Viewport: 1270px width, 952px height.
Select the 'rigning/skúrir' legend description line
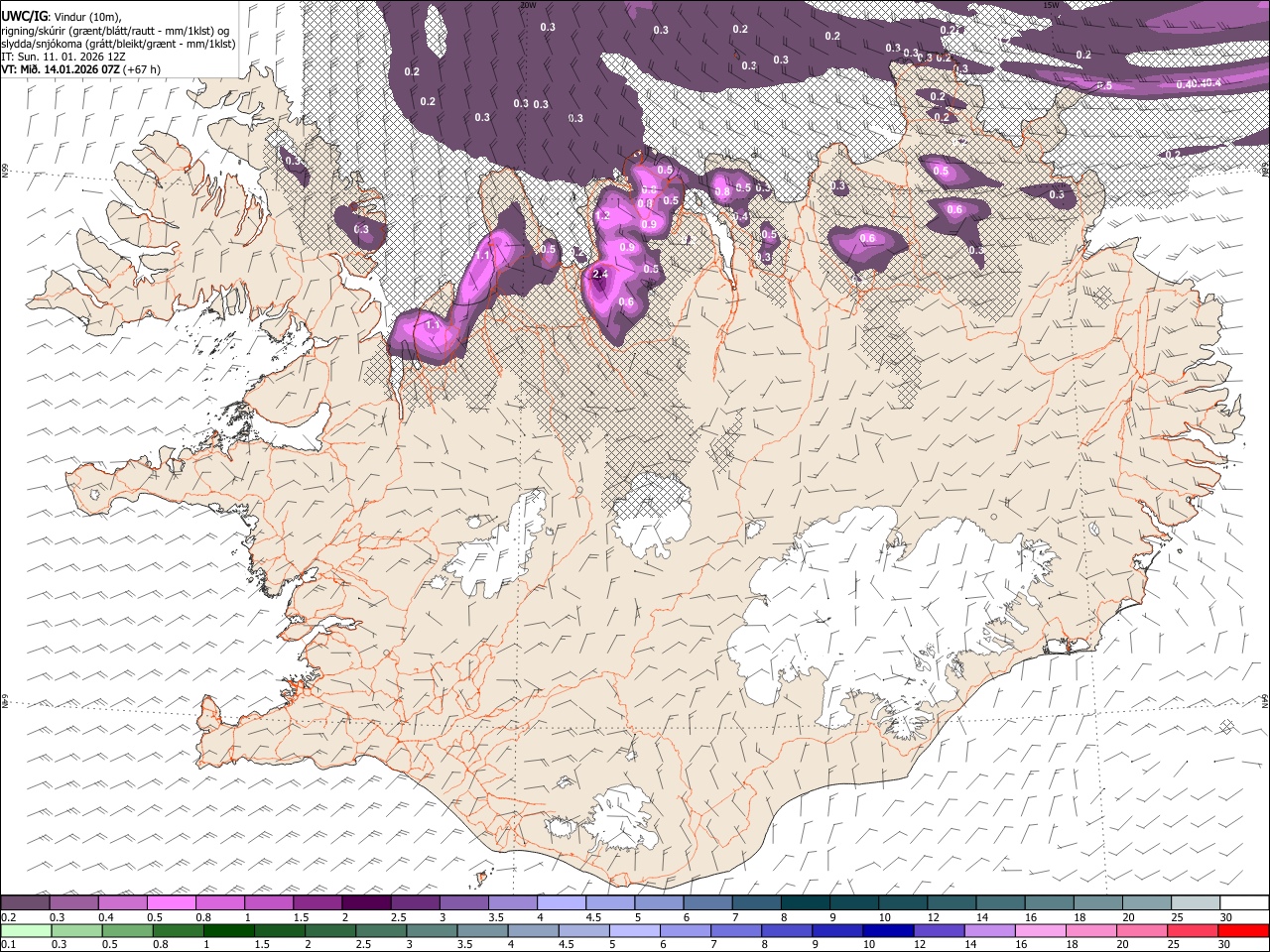[115, 31]
